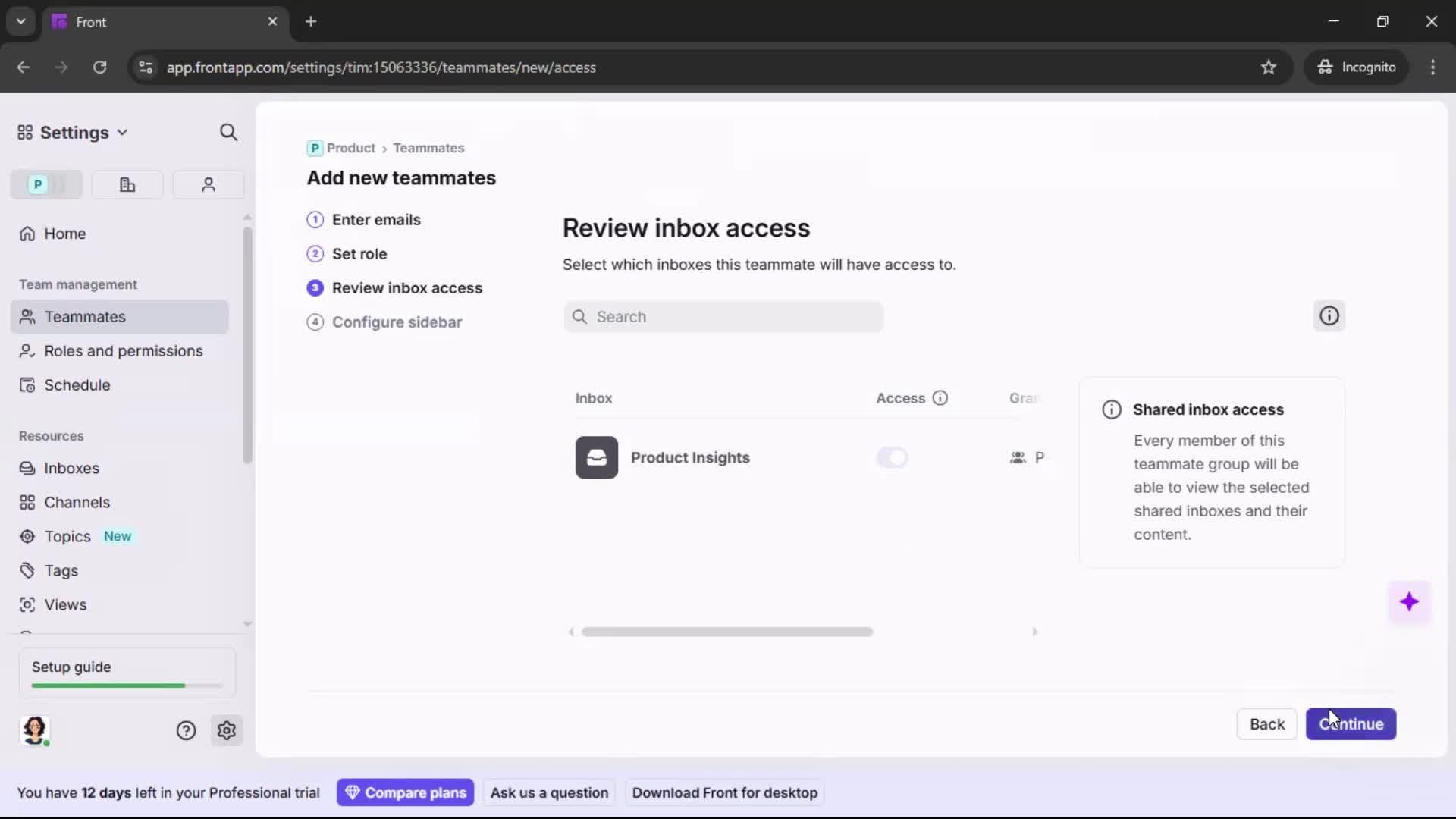Open the search in Settings sidebar
The width and height of the screenshot is (1456, 819).
pyautogui.click(x=228, y=132)
